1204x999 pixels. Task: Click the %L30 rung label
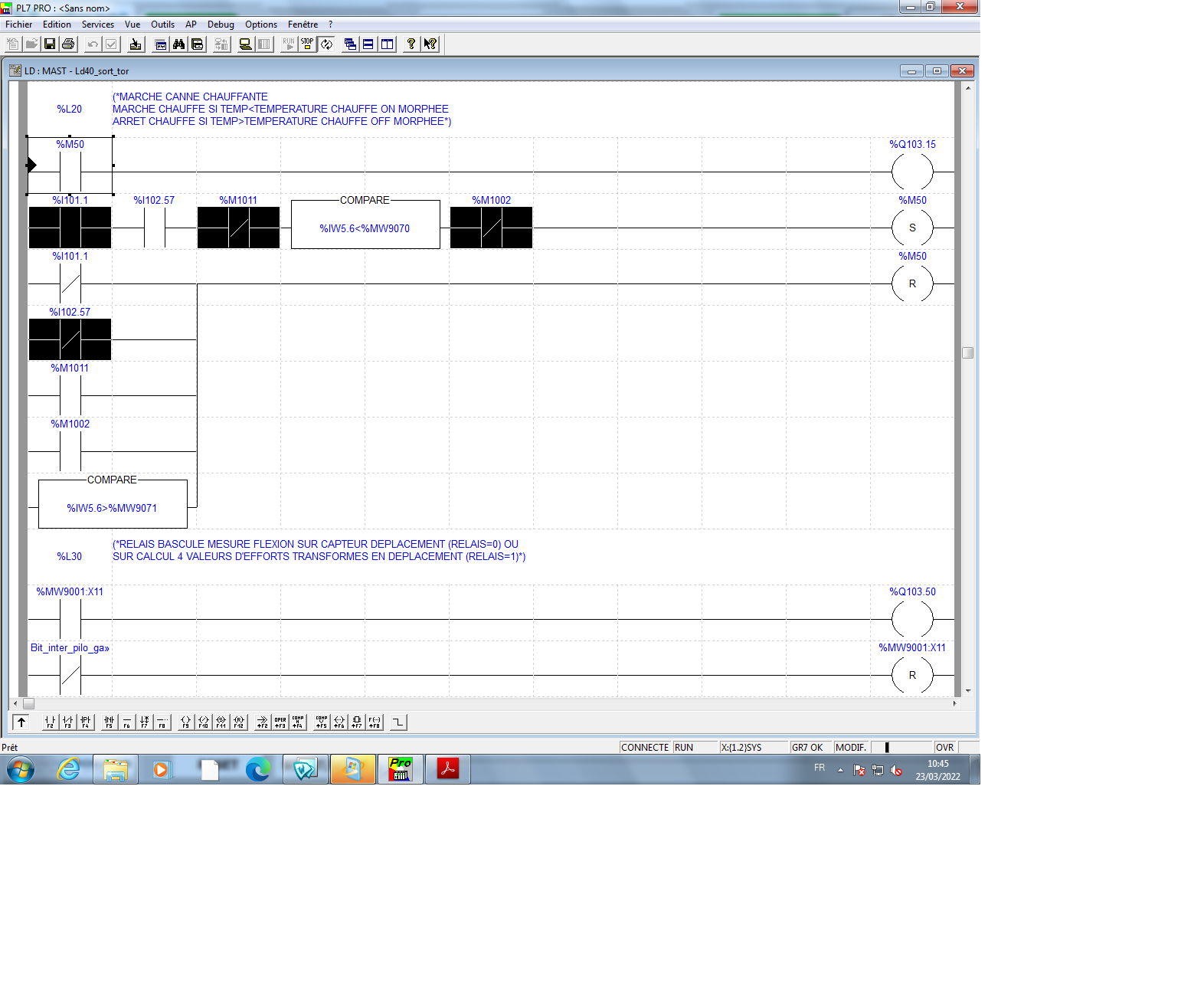[69, 556]
